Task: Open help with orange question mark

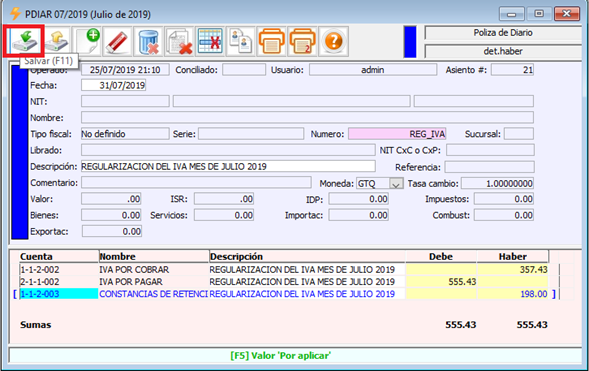Action: tap(334, 41)
